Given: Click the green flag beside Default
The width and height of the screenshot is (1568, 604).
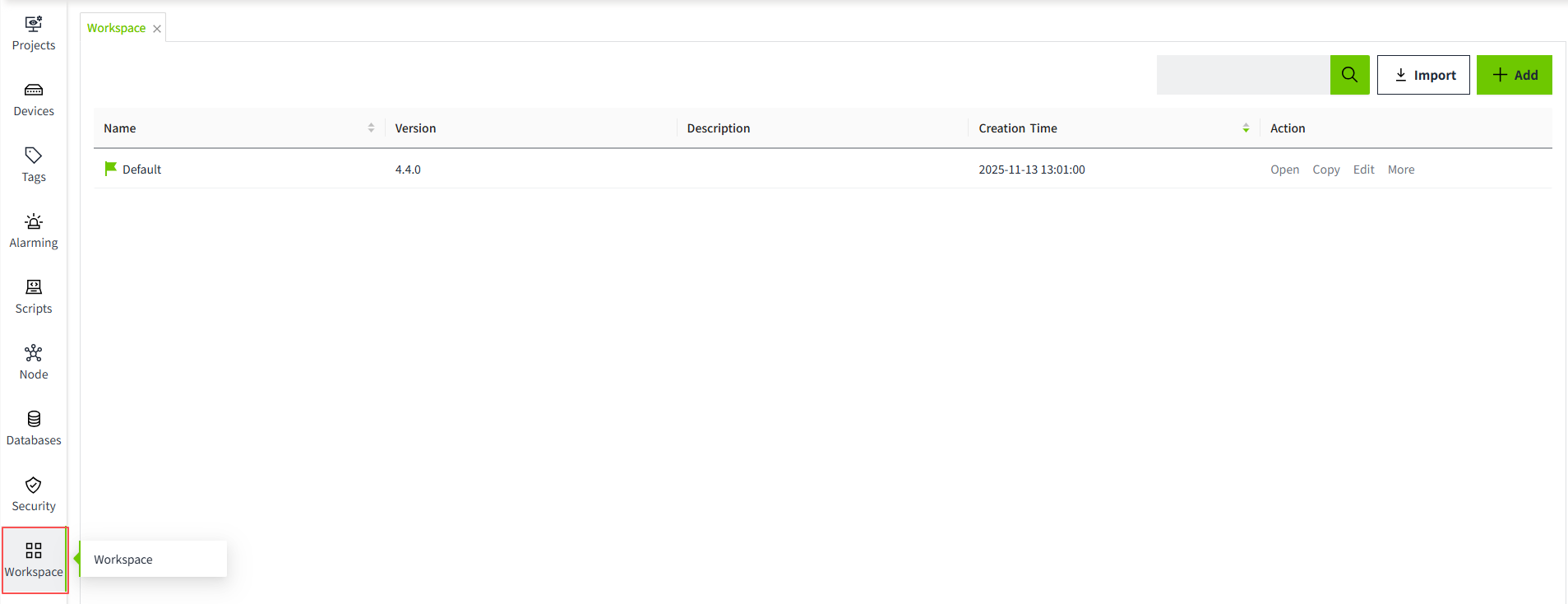Looking at the screenshot, I should pyautogui.click(x=110, y=169).
